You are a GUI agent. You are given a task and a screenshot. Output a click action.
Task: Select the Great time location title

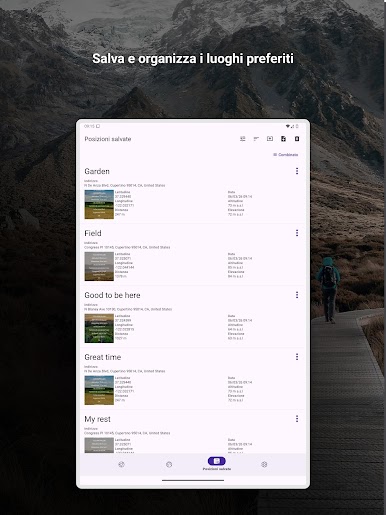pos(103,357)
